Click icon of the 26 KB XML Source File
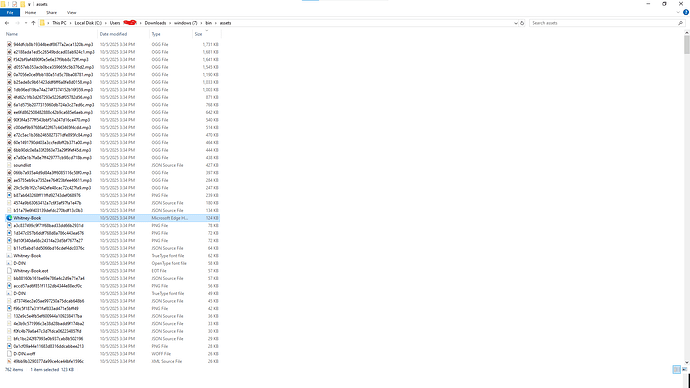Screen dimensions: 690x388 [9, 361]
